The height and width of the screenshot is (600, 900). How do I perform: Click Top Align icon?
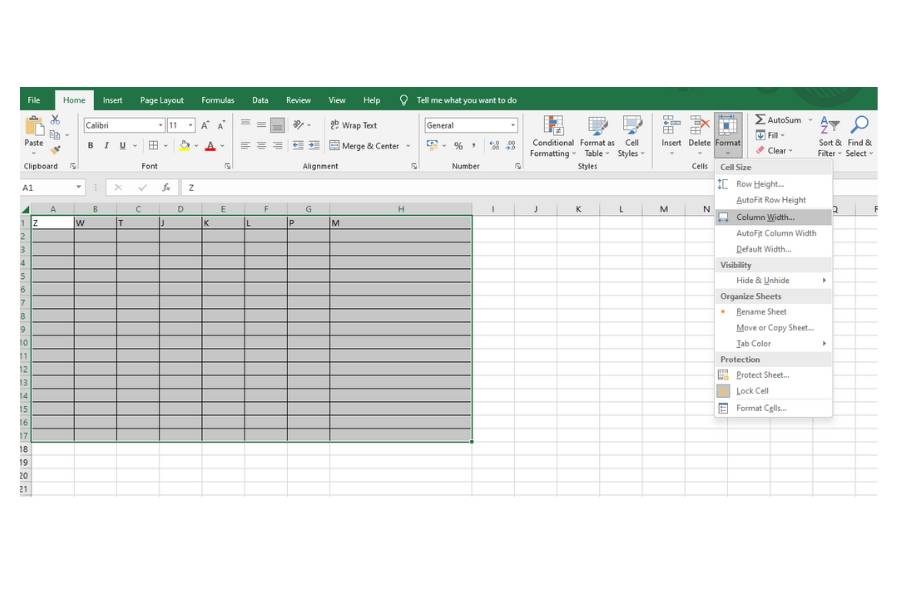pos(245,125)
